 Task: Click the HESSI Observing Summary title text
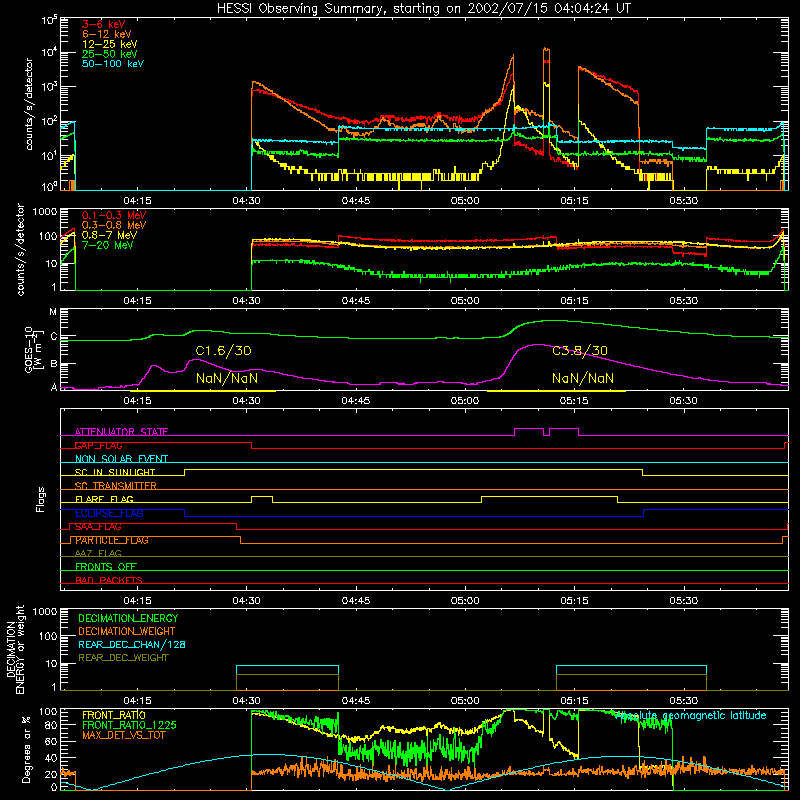[x=423, y=9]
